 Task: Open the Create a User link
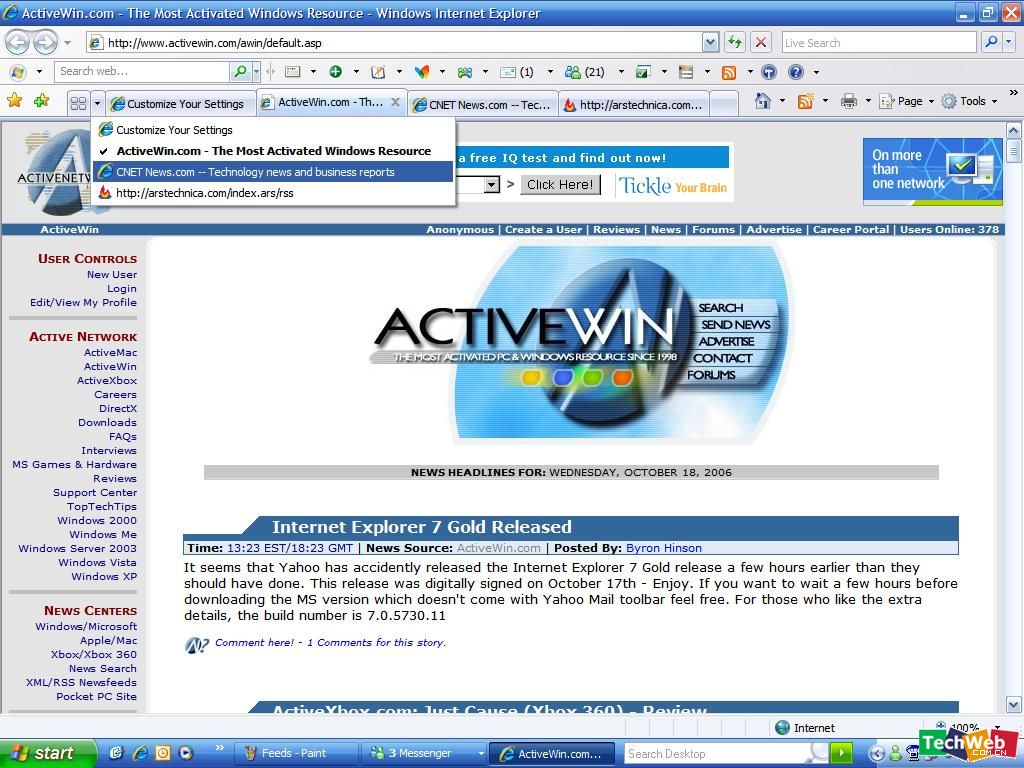543,229
